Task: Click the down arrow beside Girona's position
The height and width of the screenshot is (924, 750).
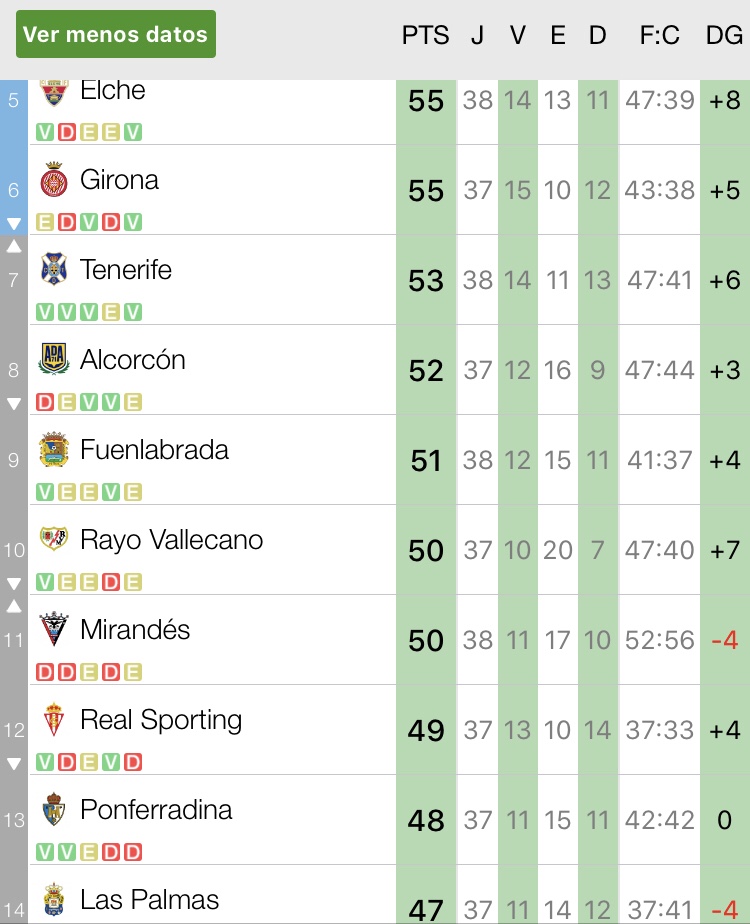Action: coord(13,223)
